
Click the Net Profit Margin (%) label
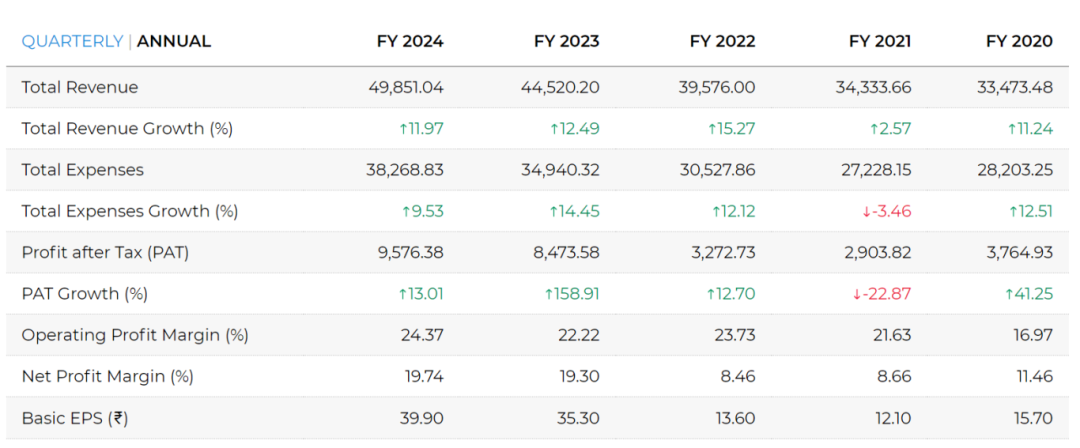coord(108,376)
